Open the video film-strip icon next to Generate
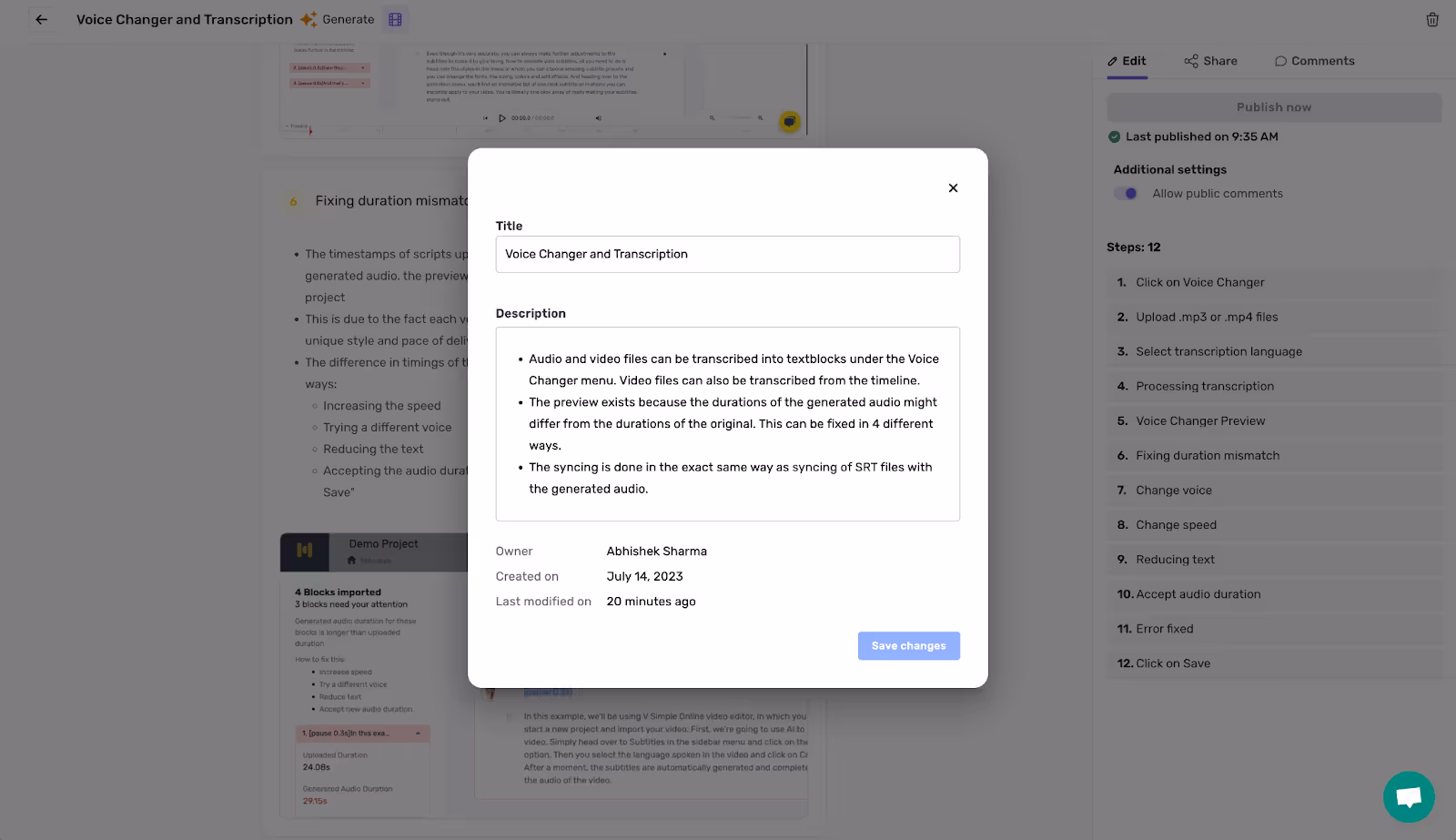This screenshot has height=840, width=1456. [x=395, y=19]
